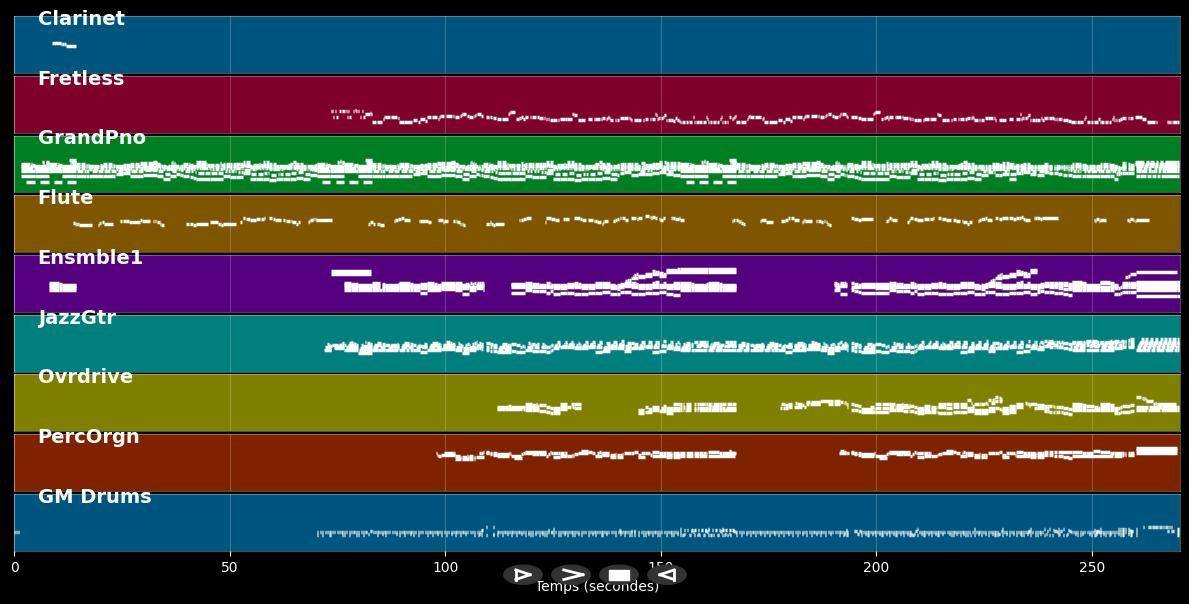Click the long PercOrgn note at the end
The image size is (1189, 604).
[1157, 451]
